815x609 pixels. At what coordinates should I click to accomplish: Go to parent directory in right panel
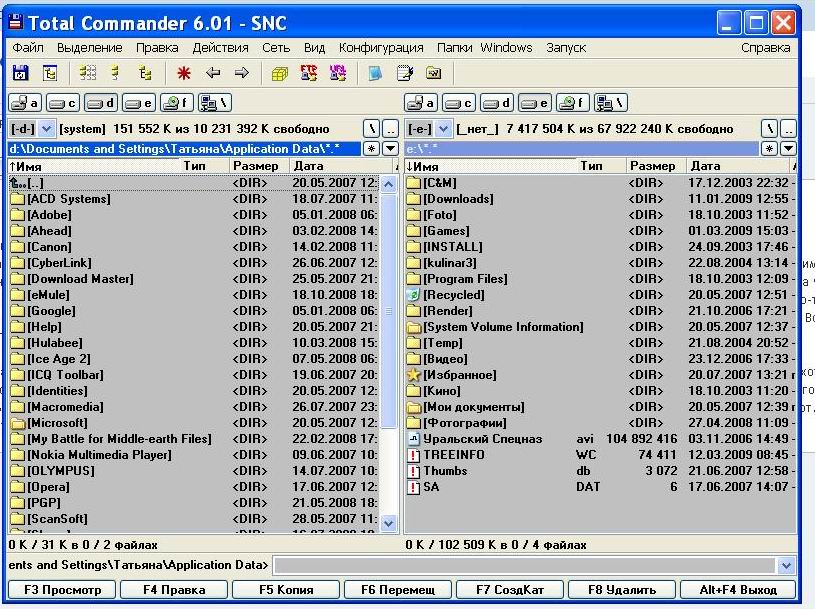click(788, 128)
